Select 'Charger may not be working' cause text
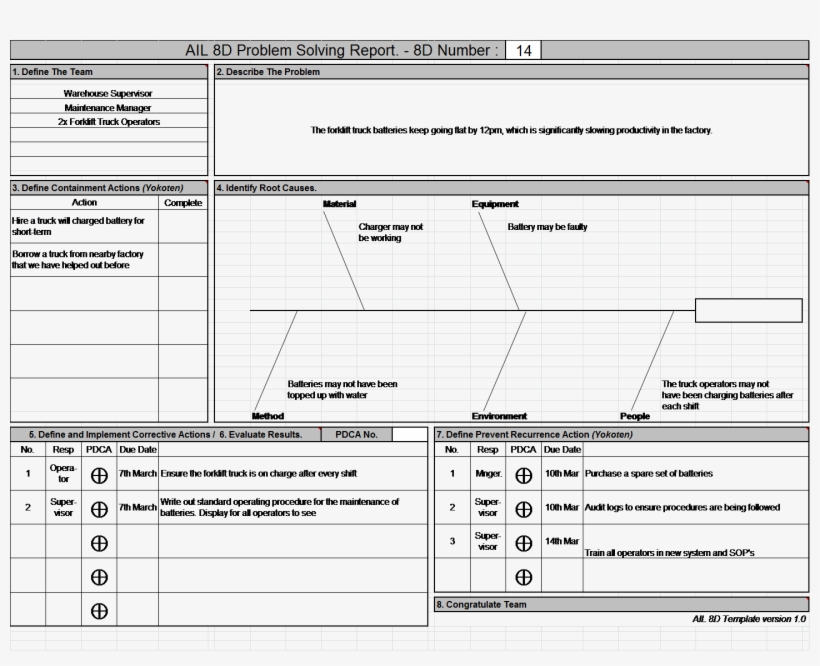The image size is (820, 666). pos(391,232)
